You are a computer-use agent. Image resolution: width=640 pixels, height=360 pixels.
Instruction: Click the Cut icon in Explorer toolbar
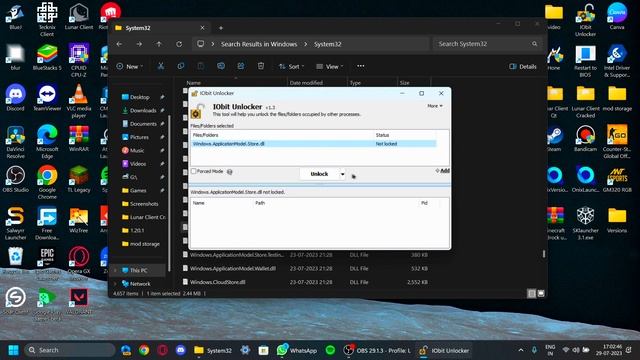[161, 66]
